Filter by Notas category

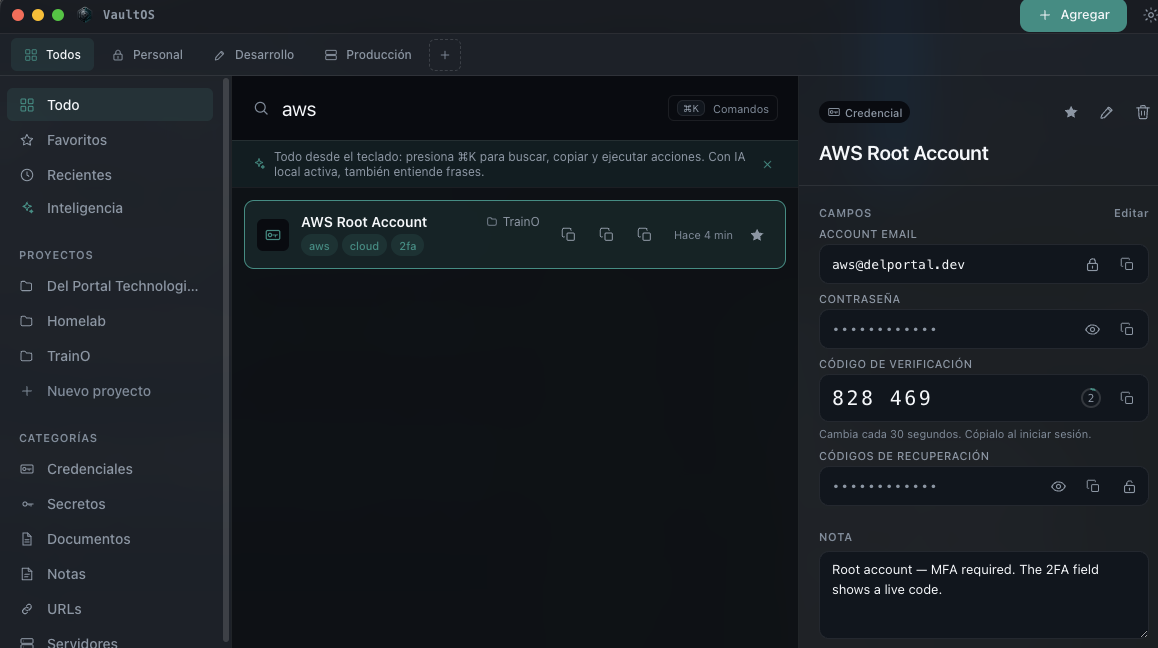[110, 574]
